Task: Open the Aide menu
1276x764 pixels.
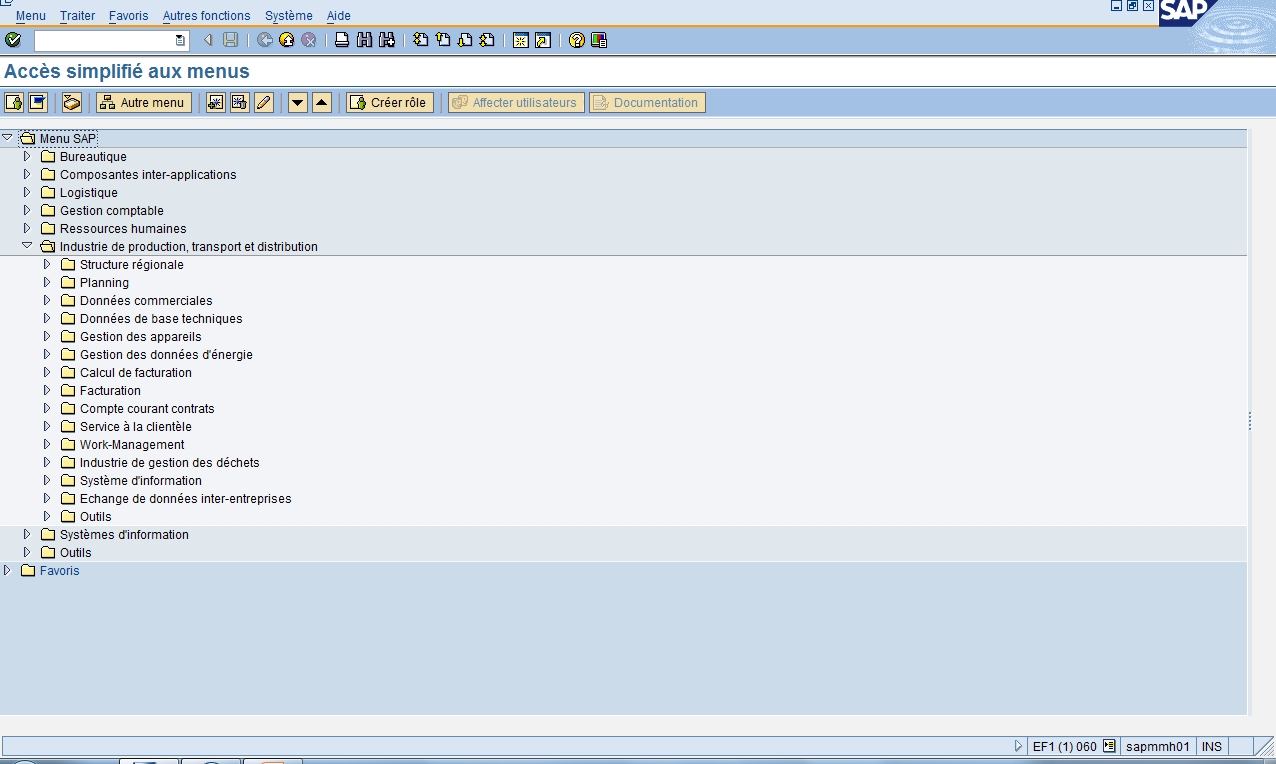Action: pos(339,16)
